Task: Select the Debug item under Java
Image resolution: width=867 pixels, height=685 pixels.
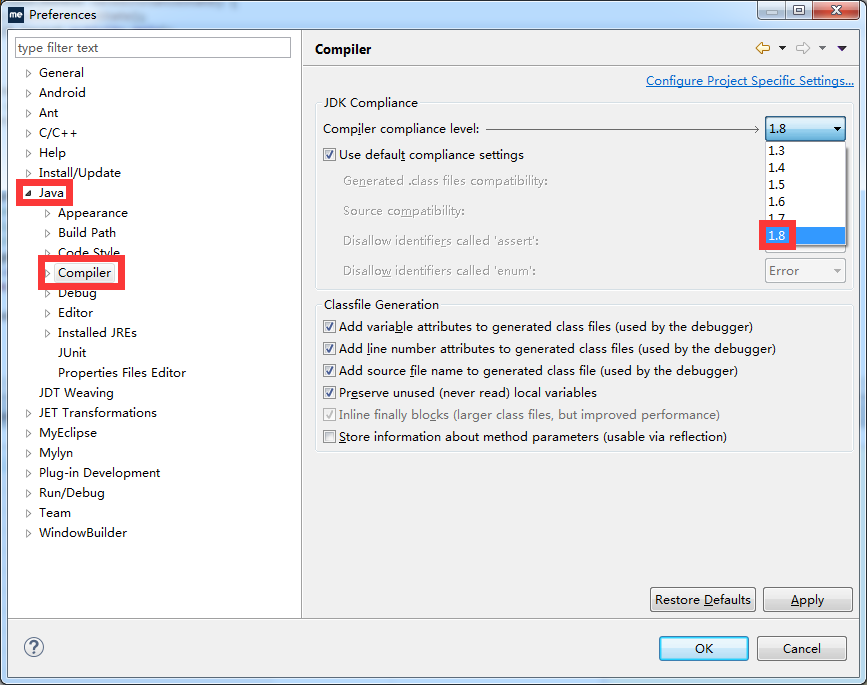Action: 77,293
